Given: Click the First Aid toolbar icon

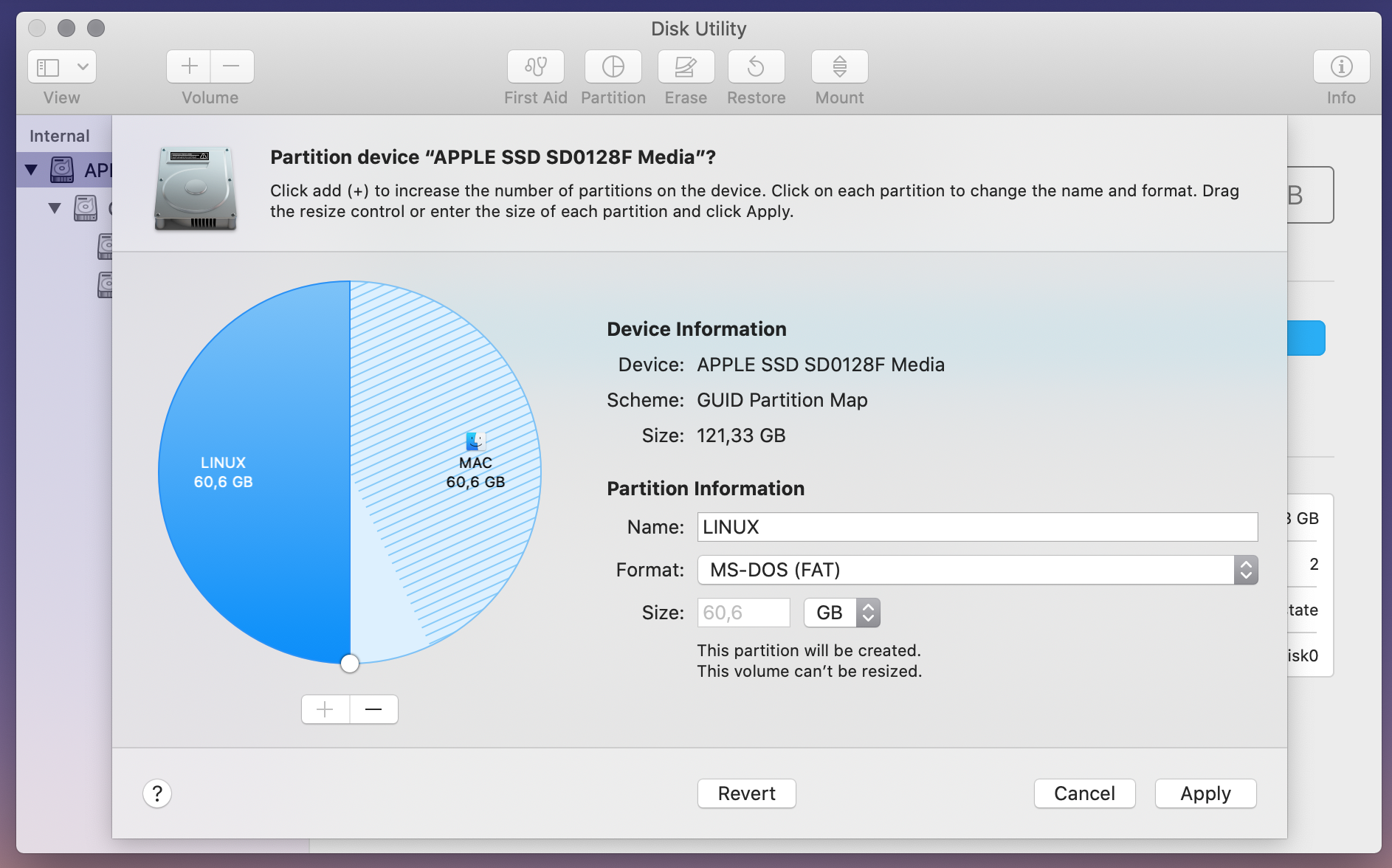Looking at the screenshot, I should coord(536,67).
